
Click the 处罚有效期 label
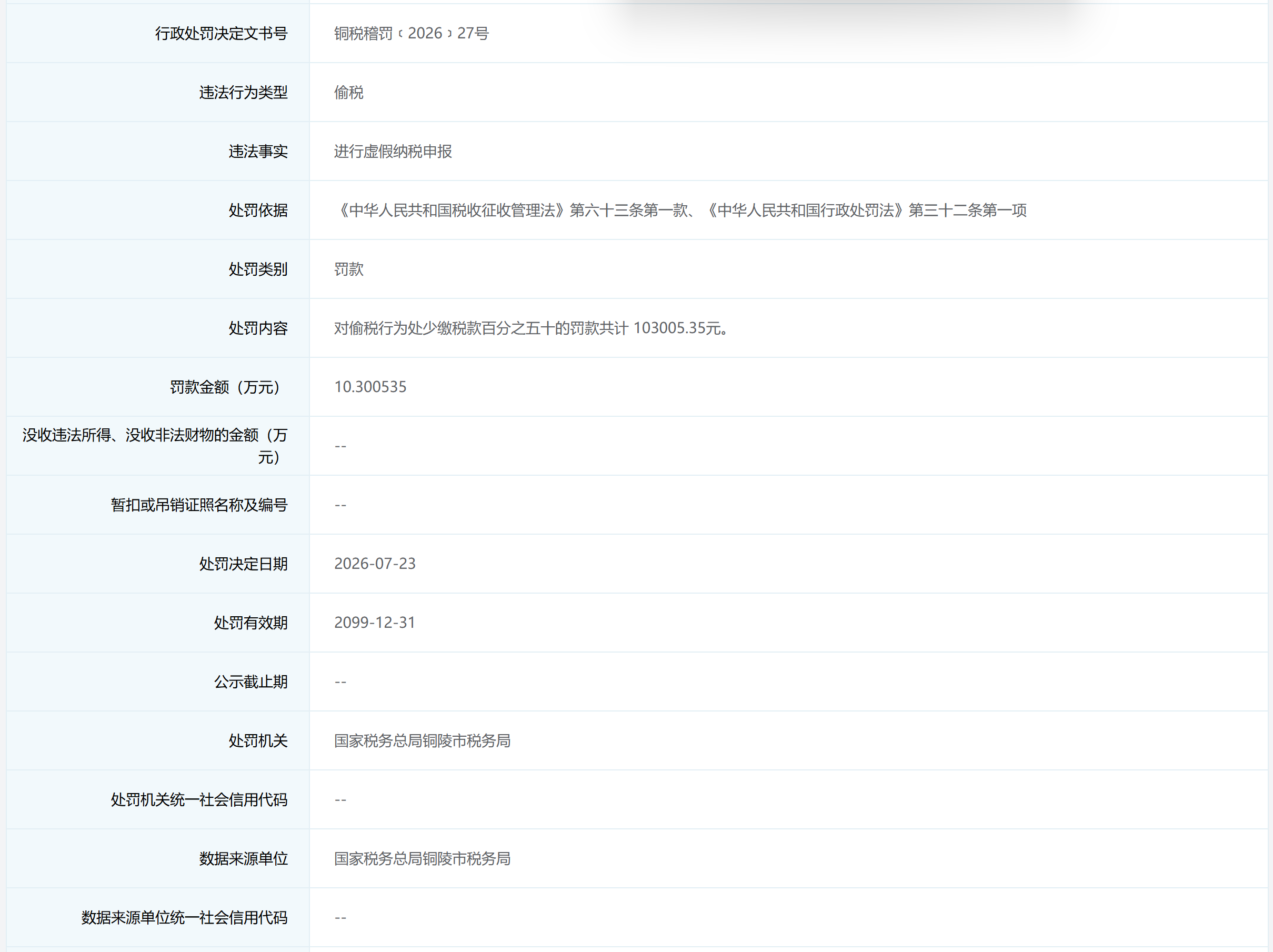pos(250,623)
